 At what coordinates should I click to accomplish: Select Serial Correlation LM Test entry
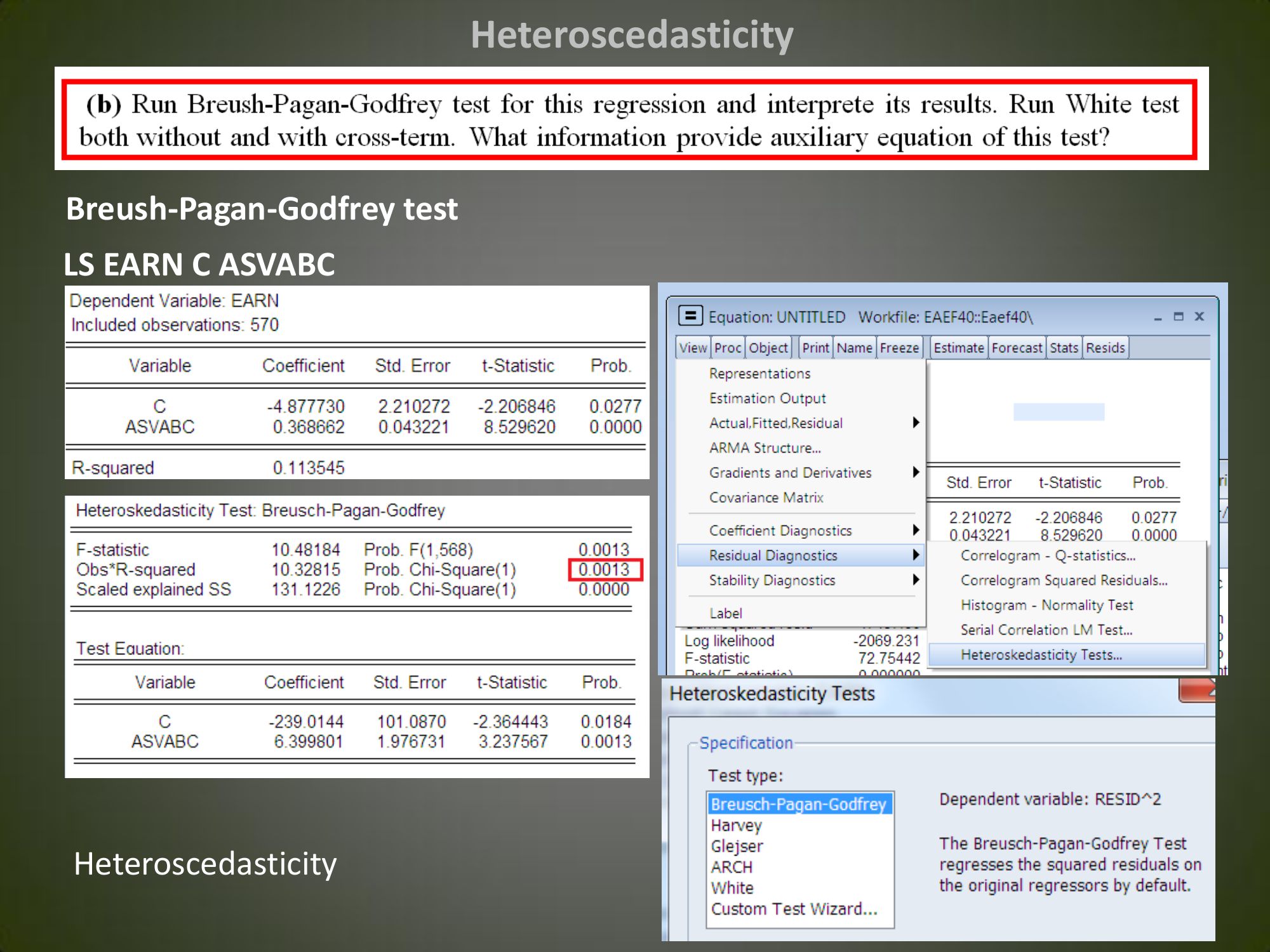[x=1046, y=630]
